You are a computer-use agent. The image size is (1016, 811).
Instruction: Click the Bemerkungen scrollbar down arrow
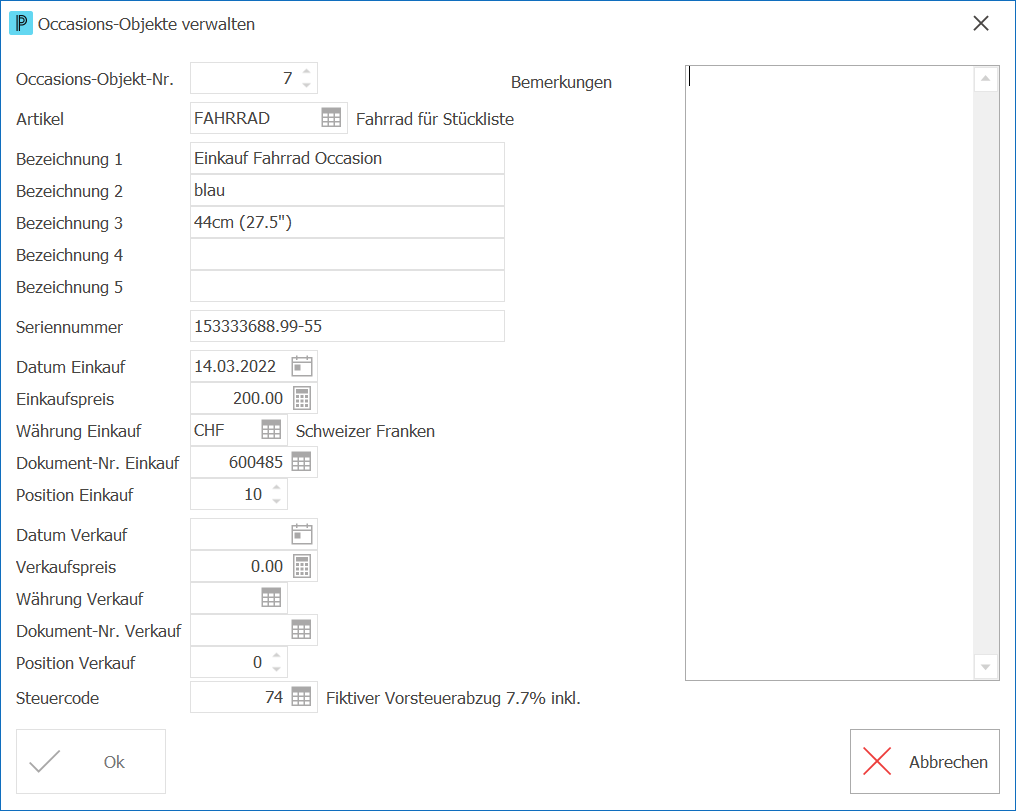986,667
